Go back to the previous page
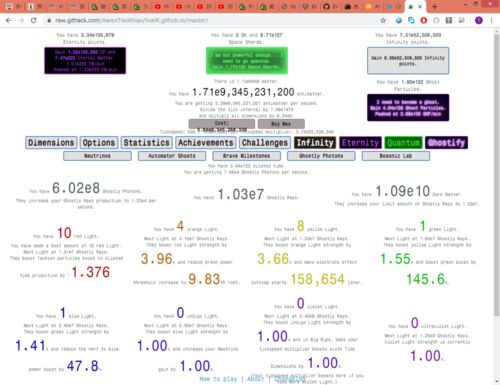 pyautogui.click(x=9, y=20)
